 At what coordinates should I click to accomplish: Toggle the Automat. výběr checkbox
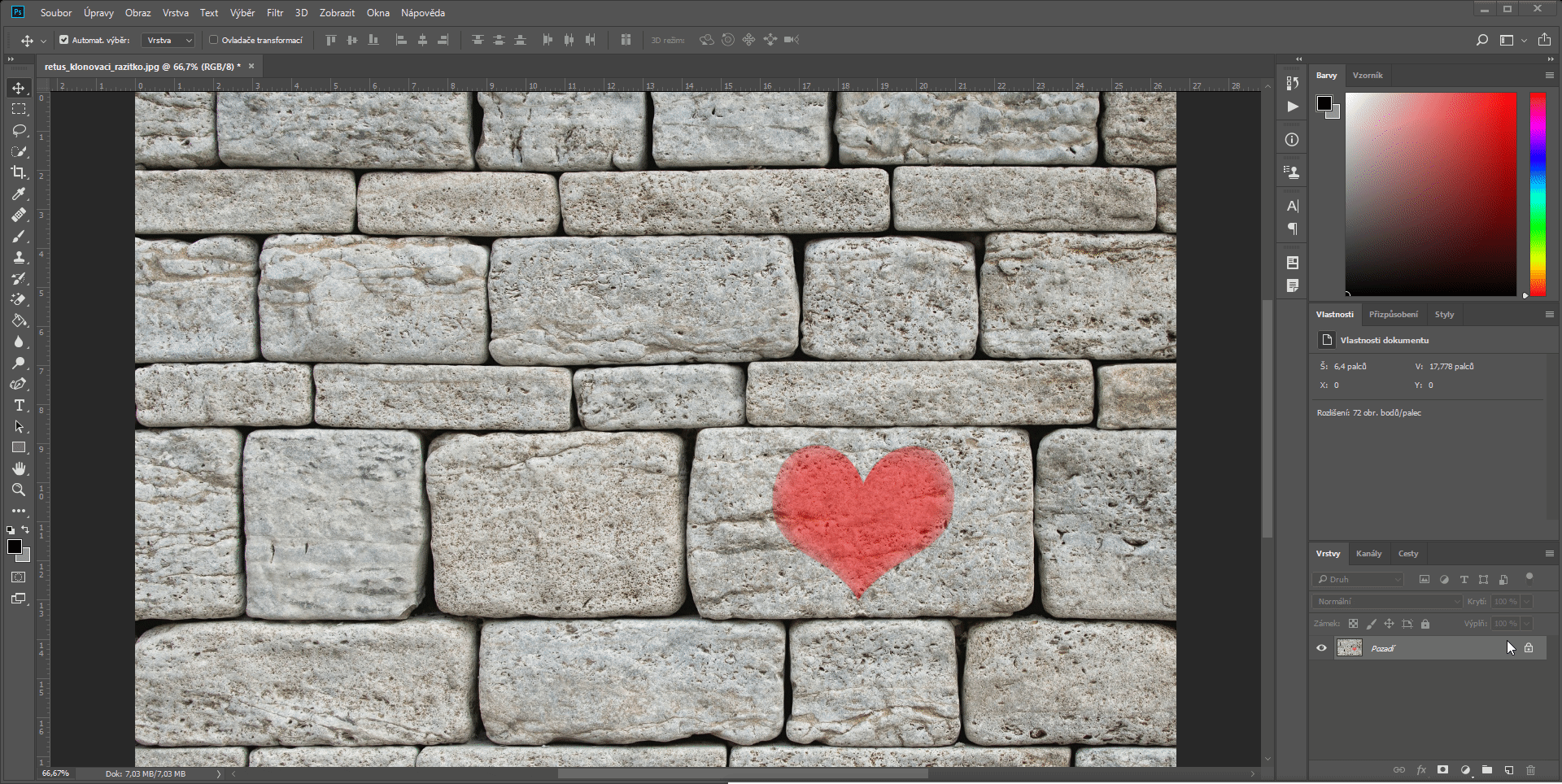point(63,39)
